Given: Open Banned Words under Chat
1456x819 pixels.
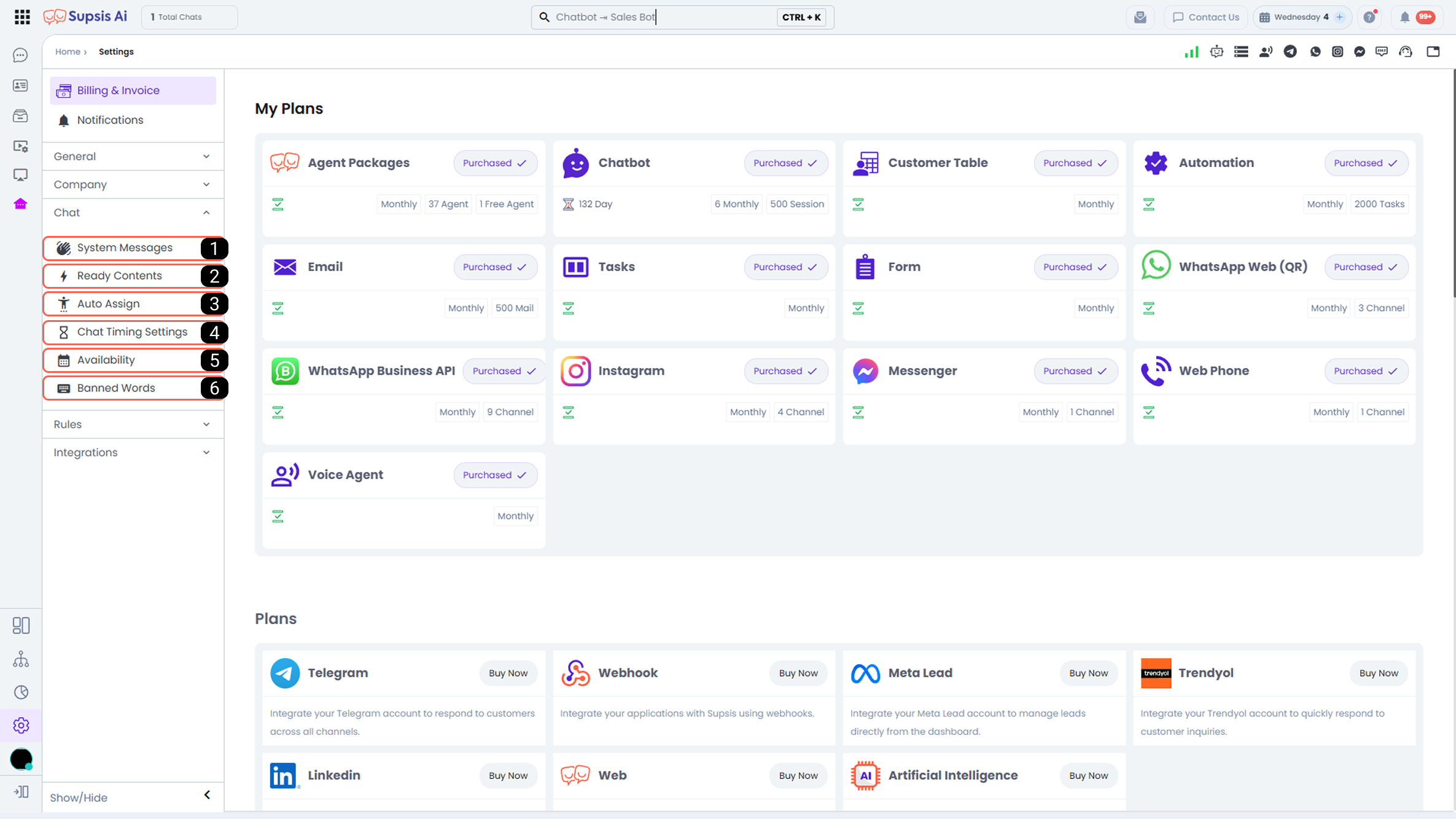Looking at the screenshot, I should coord(133,388).
